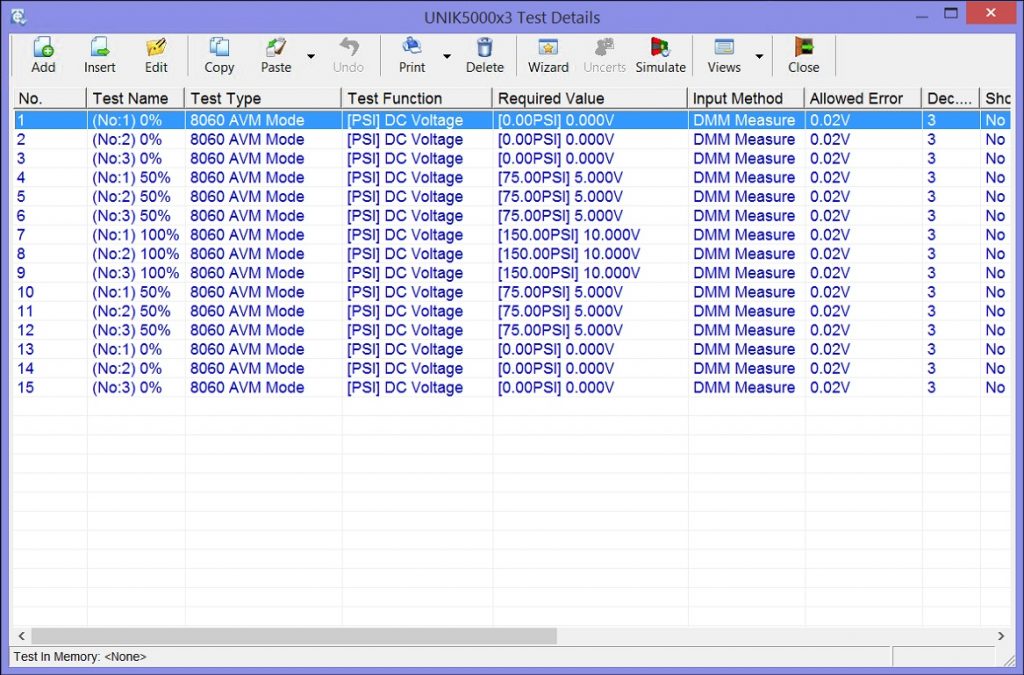1024x675 pixels.
Task: Click the horizontal scrollbar right arrow
Action: [x=1001, y=636]
